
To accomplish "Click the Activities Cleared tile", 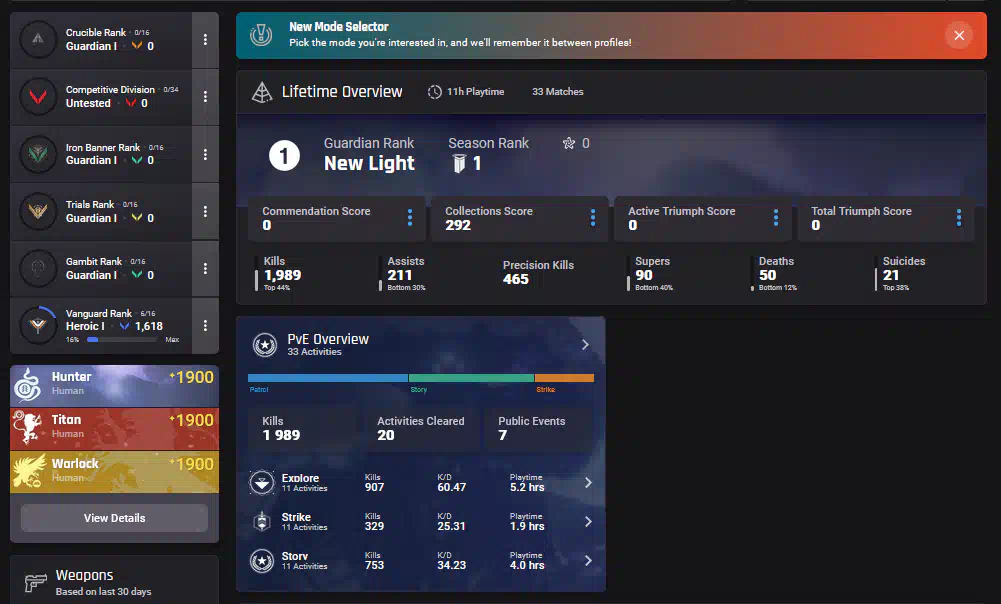I will click(421, 428).
